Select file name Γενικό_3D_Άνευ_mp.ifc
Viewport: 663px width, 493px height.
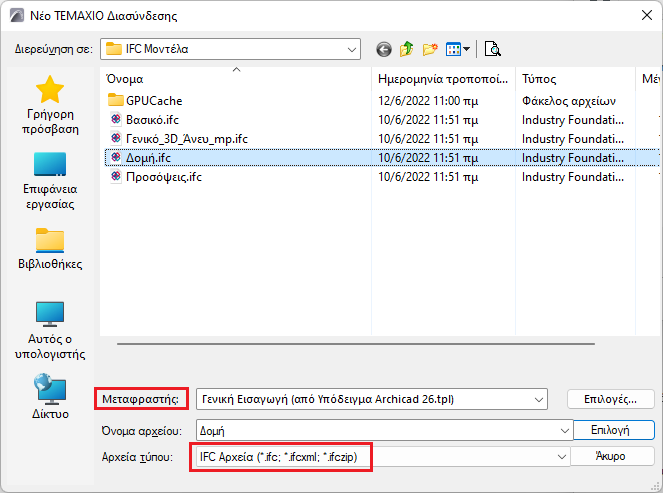click(186, 139)
